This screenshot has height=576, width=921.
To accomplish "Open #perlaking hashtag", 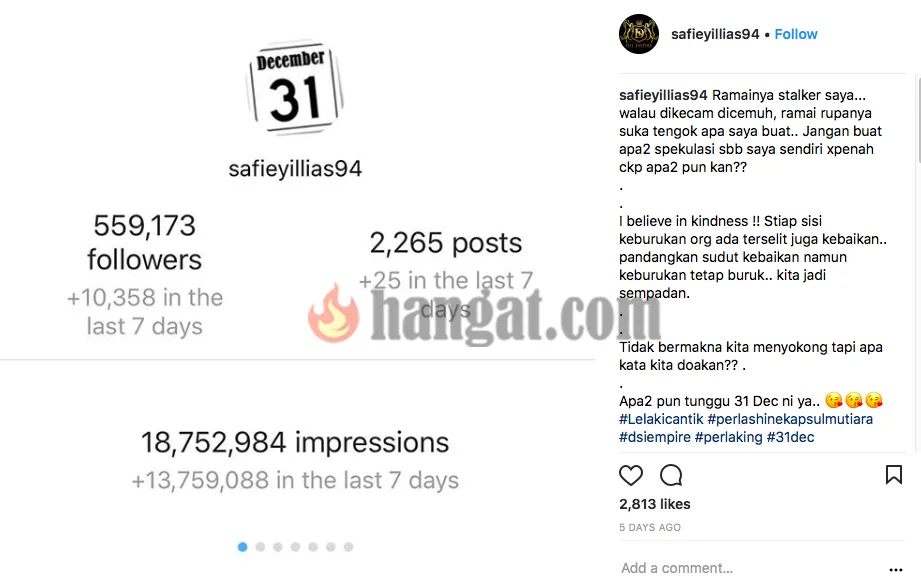I will coord(728,437).
